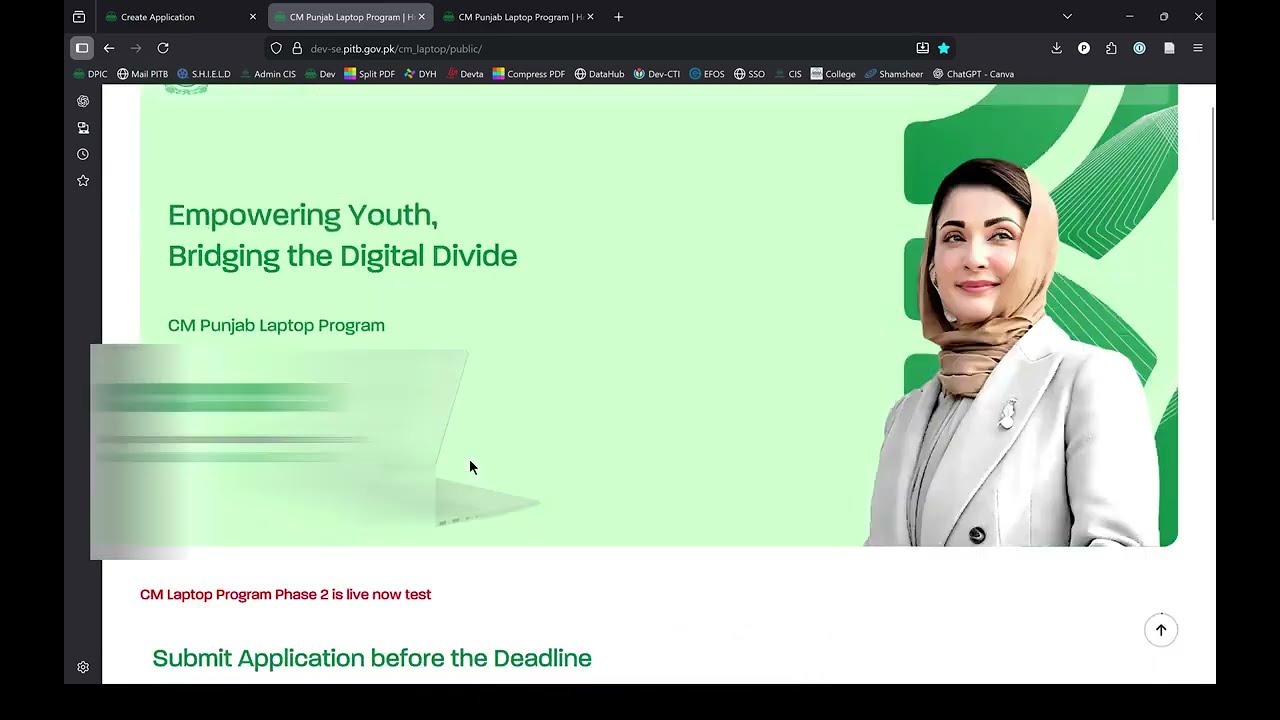1280x720 pixels.
Task: Close the Create Application tab
Action: [x=252, y=17]
